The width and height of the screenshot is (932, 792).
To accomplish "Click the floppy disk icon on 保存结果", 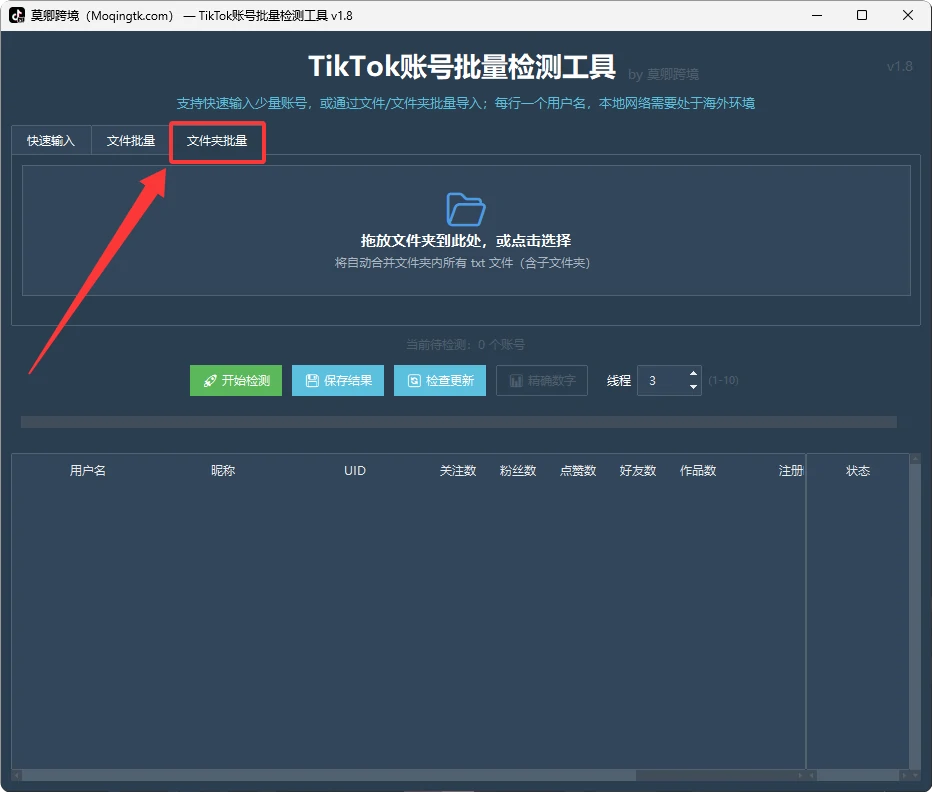I will pos(312,381).
